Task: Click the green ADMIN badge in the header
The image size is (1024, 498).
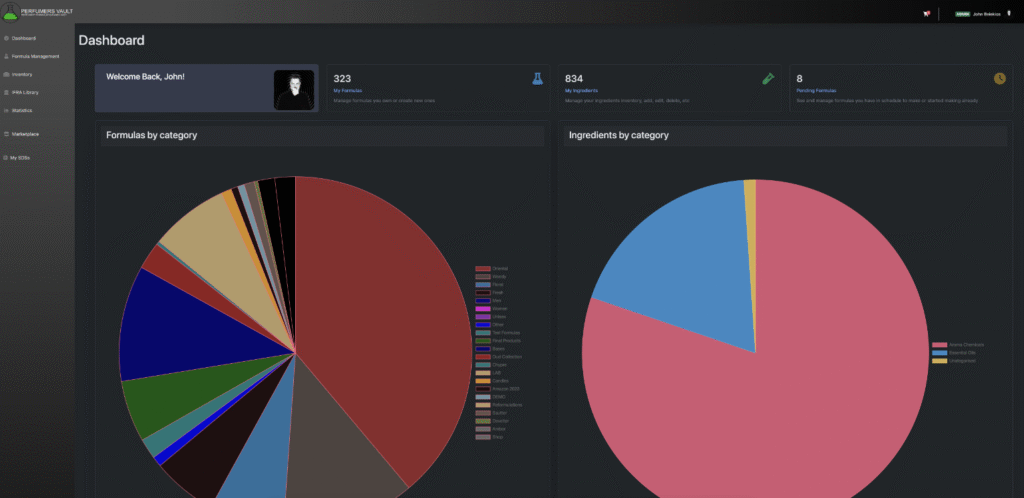Action: (963, 13)
